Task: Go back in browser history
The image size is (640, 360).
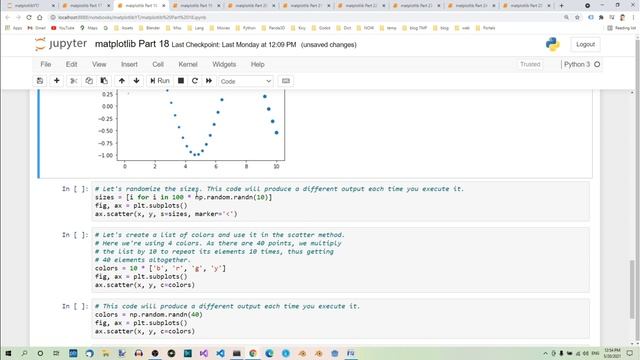Action: 7,18
